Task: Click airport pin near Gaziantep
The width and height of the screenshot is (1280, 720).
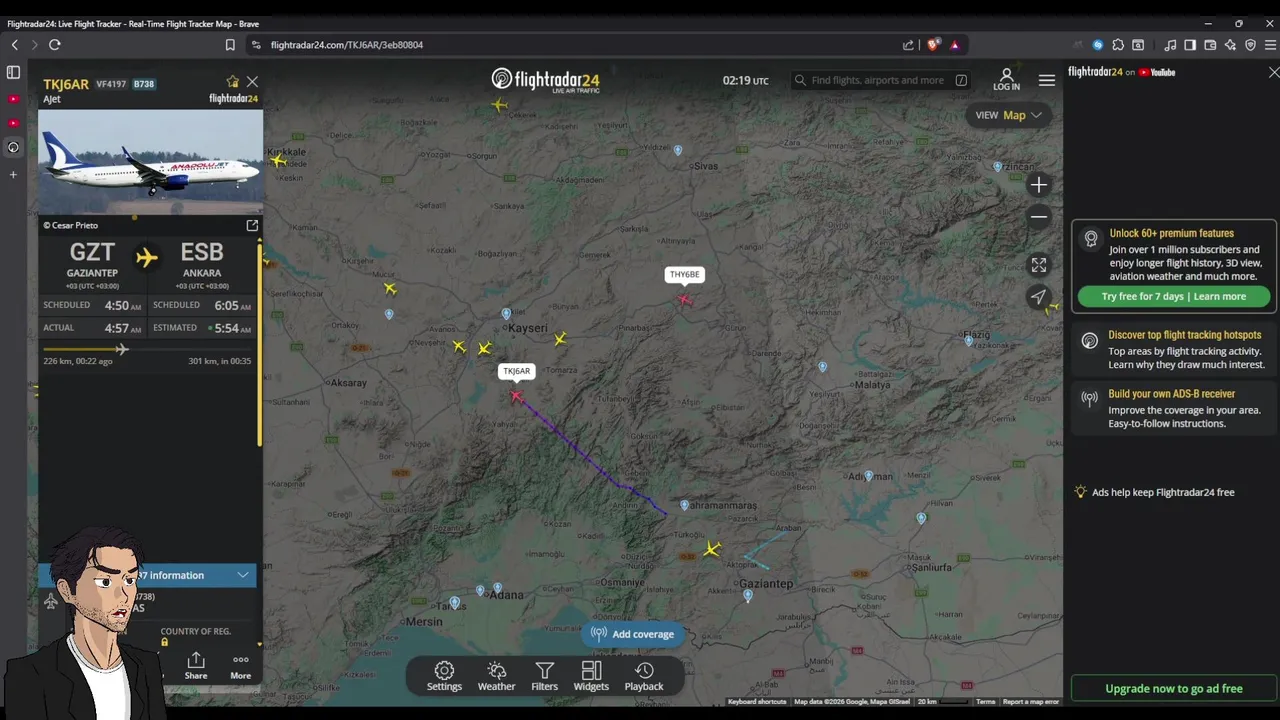Action: 748,596
